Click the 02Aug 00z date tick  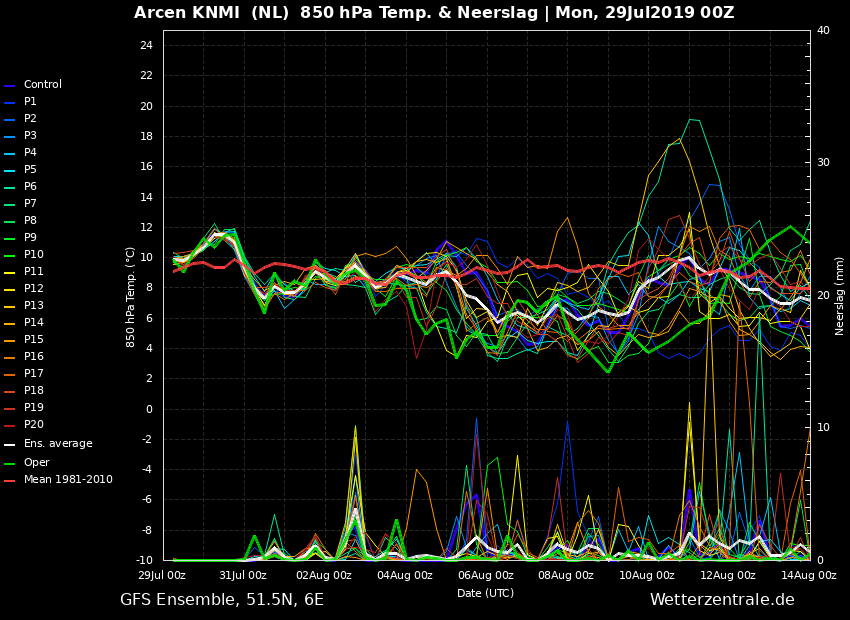click(x=324, y=575)
